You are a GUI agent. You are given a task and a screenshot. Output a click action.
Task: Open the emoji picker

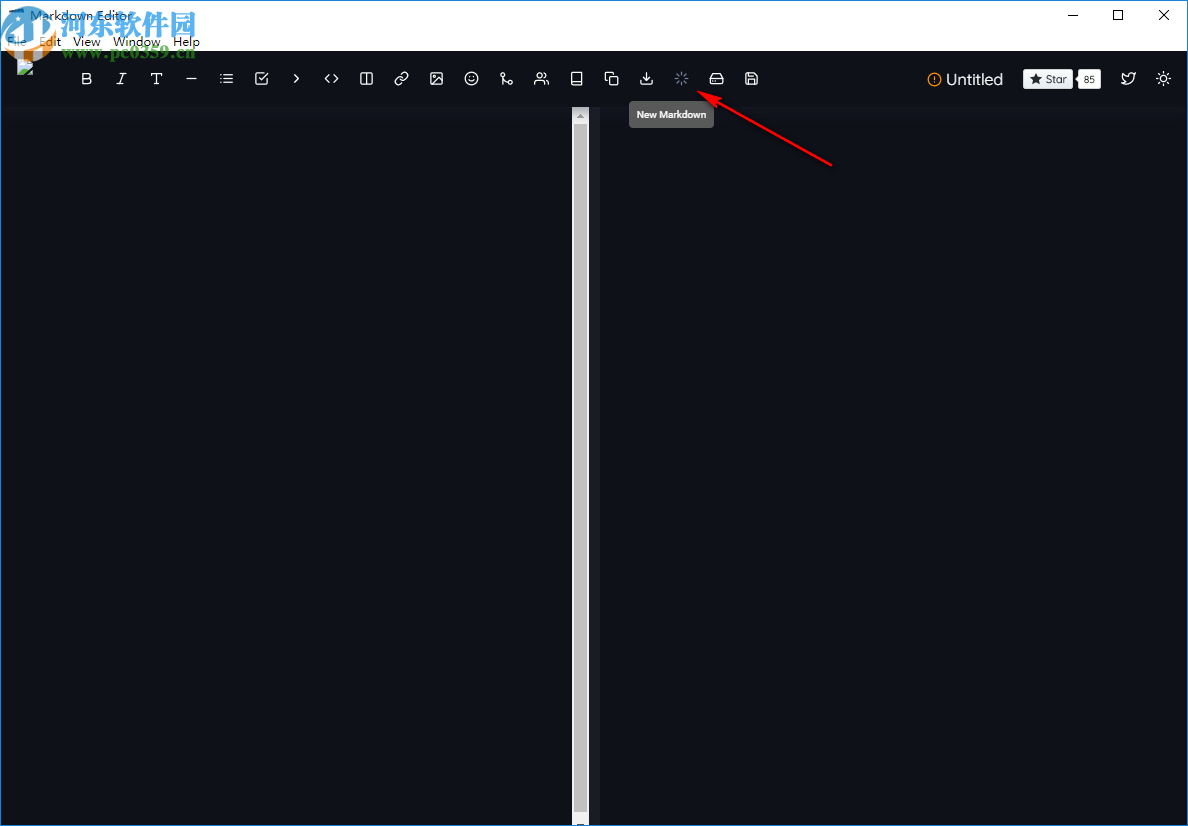[471, 78]
